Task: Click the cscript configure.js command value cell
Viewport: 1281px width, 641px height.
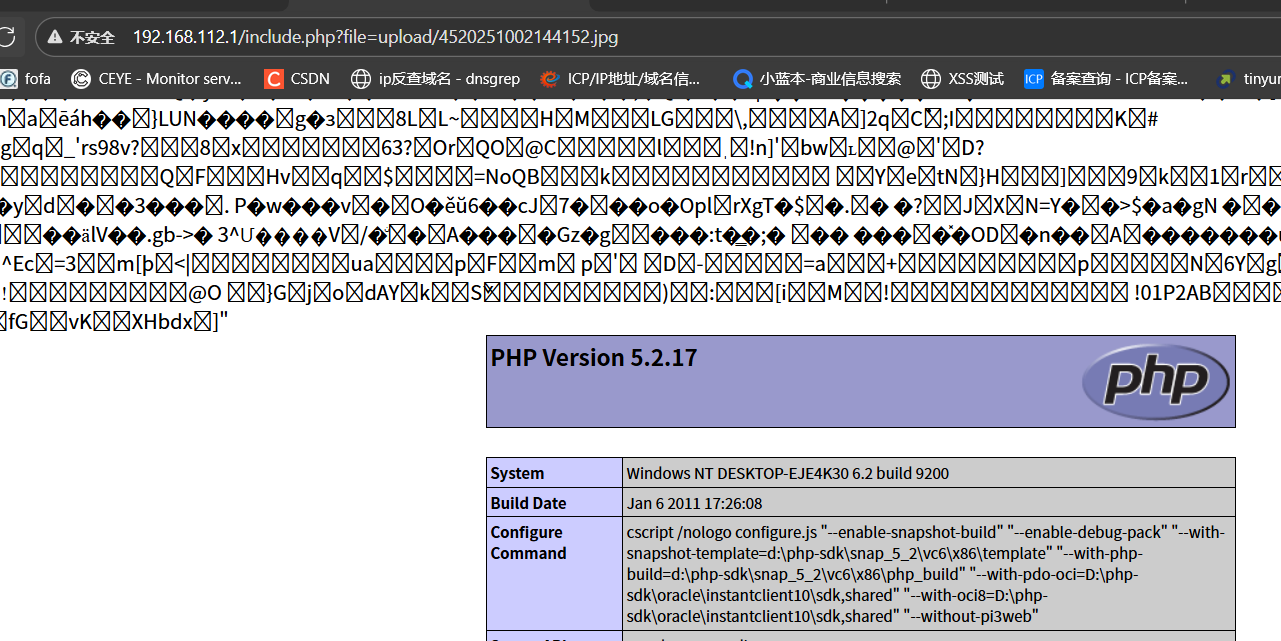Action: tap(929, 574)
